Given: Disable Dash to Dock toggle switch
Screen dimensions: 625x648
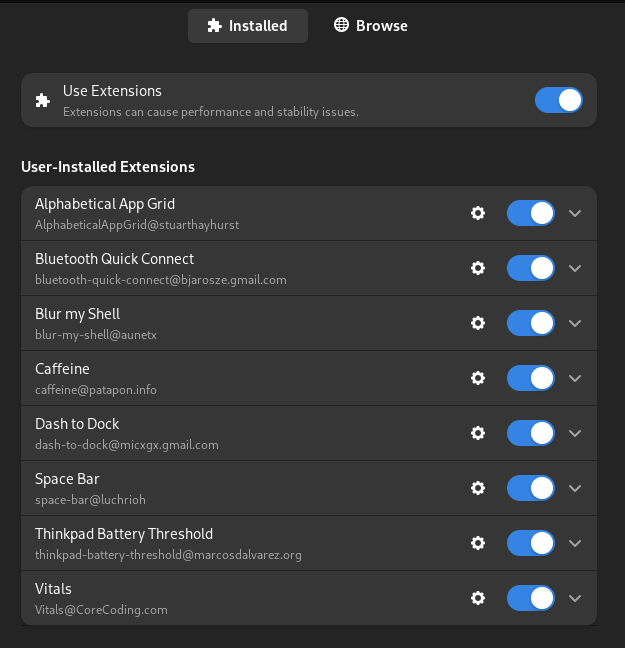Looking at the screenshot, I should 531,433.
